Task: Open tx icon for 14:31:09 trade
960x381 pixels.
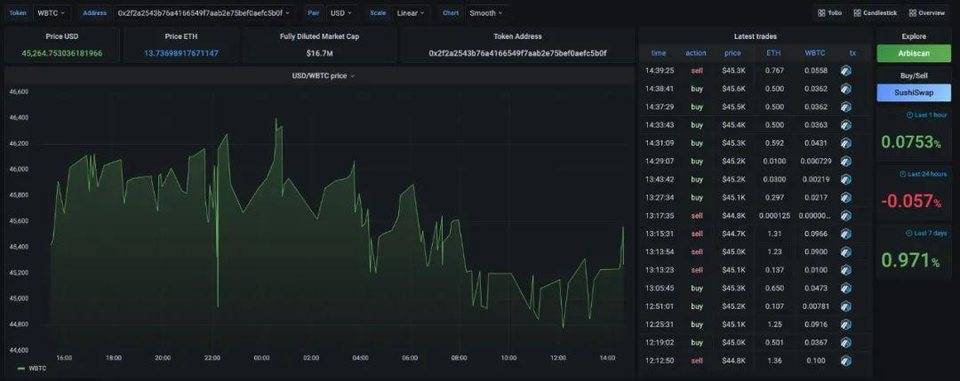Action: click(x=846, y=143)
